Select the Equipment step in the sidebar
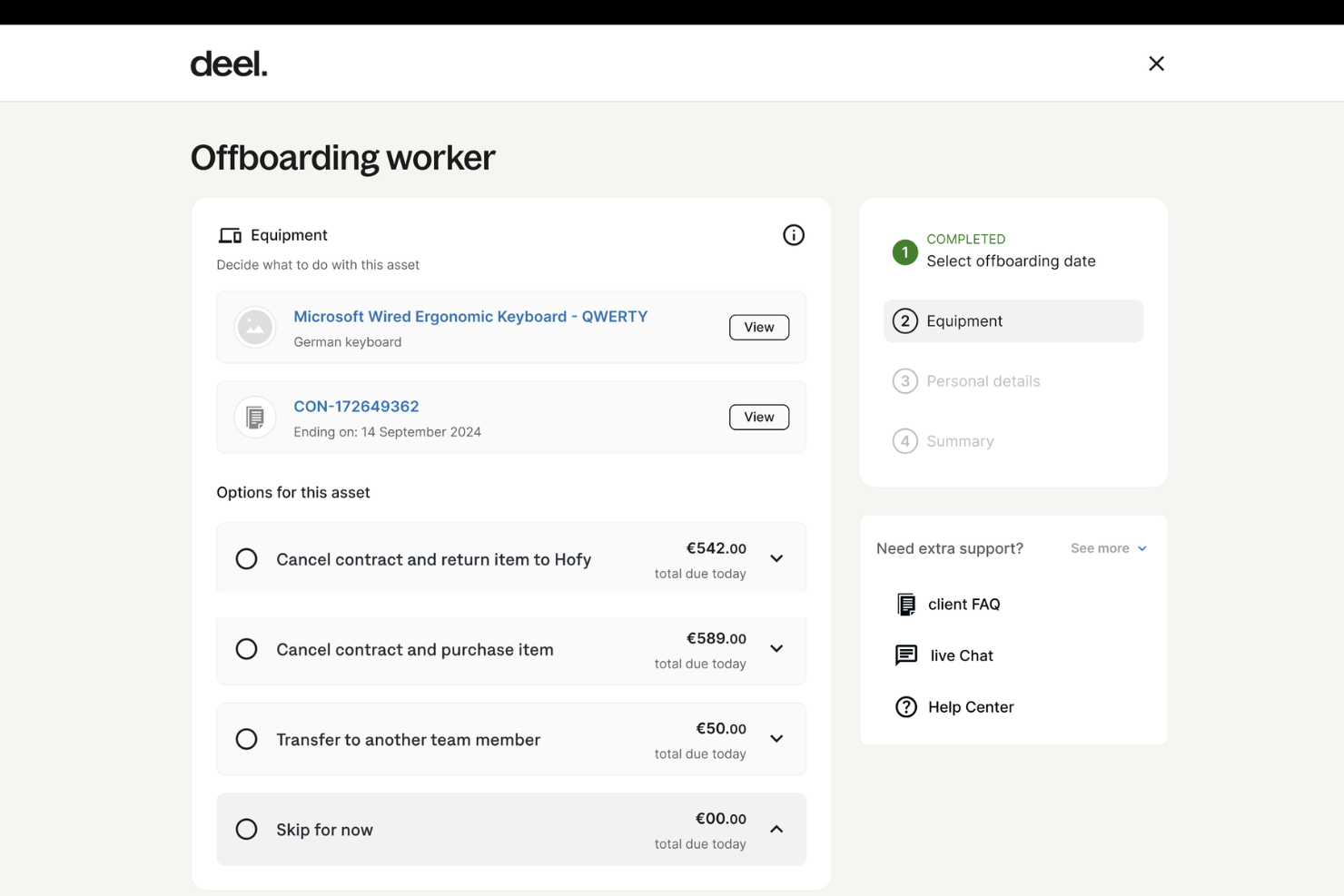 1013,320
